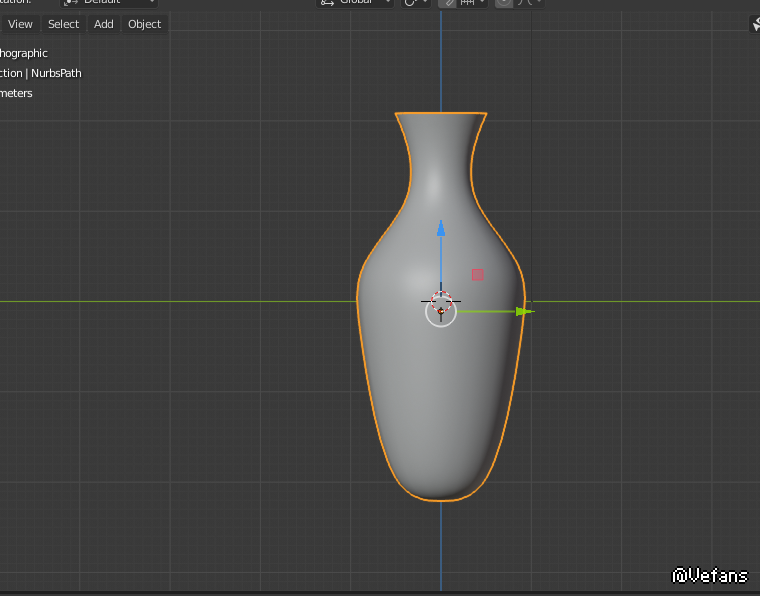Image resolution: width=760 pixels, height=596 pixels.
Task: Open the View menu
Action: [x=20, y=24]
